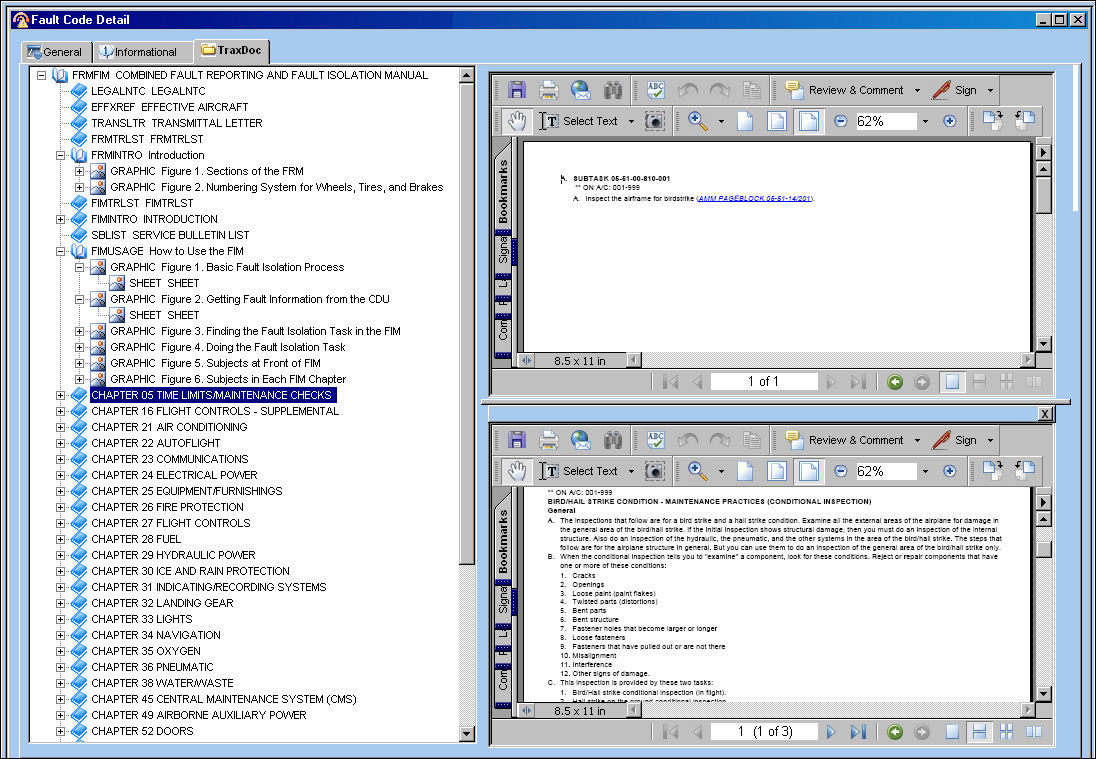Click the zoom in plus button in the top viewer
Screen dimensions: 1096x759
tap(949, 121)
